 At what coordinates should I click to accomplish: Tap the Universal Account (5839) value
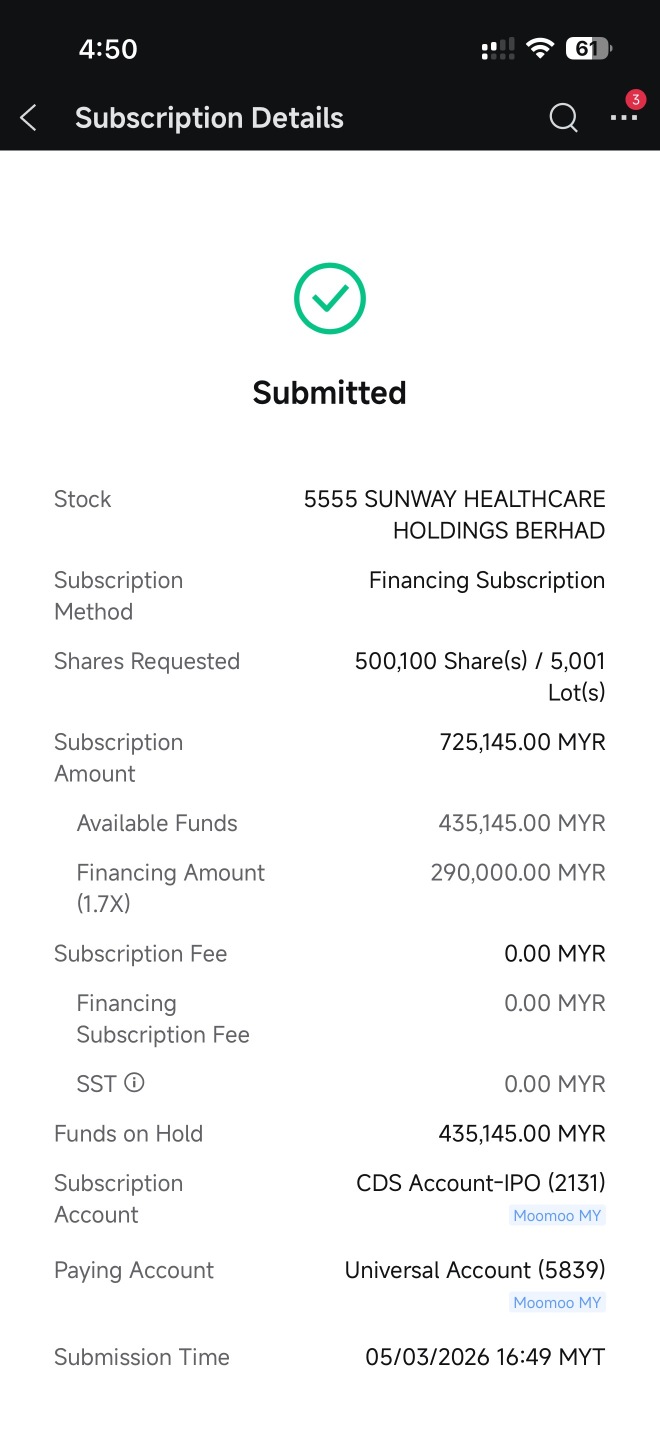(x=475, y=1270)
